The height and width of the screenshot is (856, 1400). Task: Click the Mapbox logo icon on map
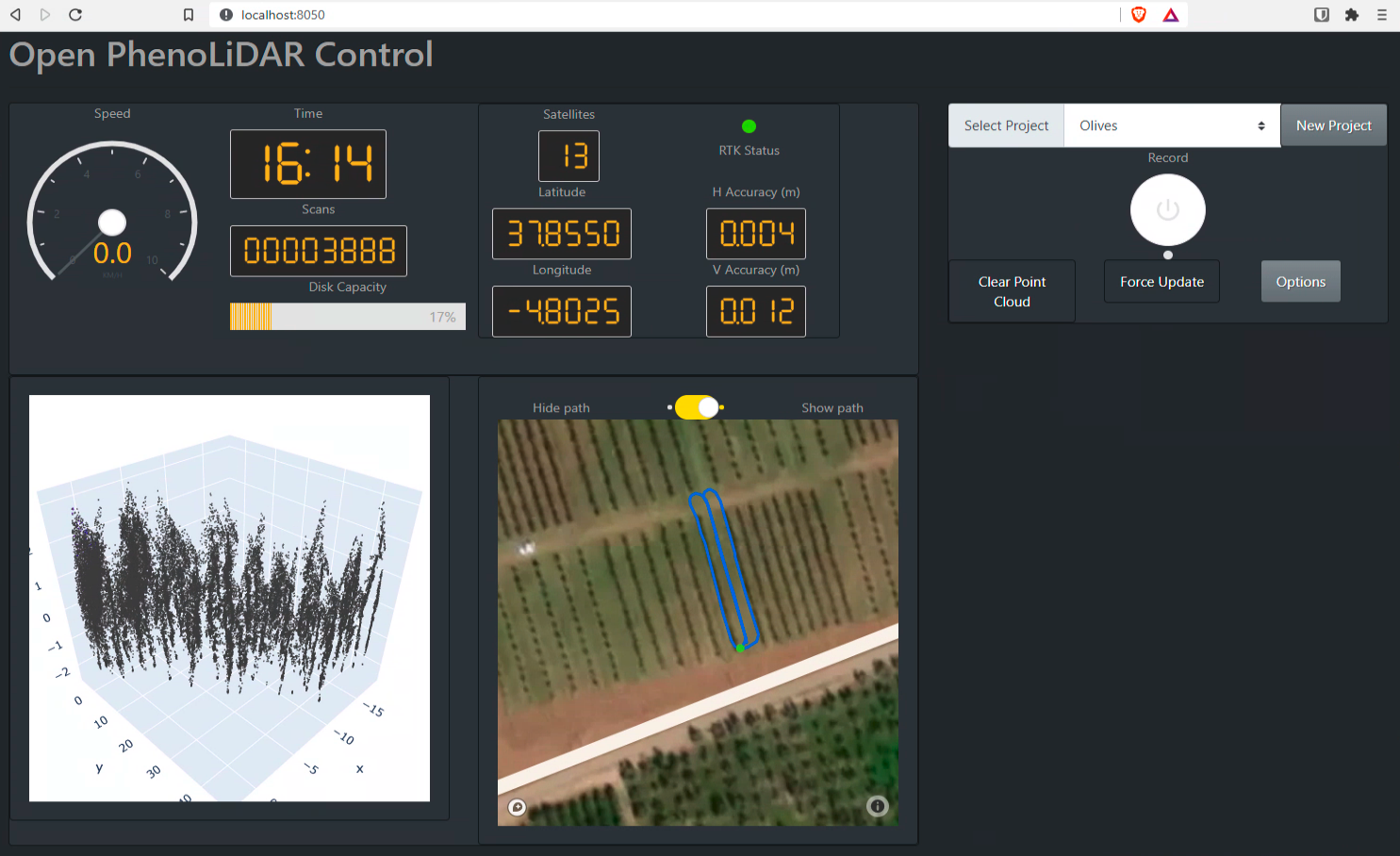coord(517,807)
